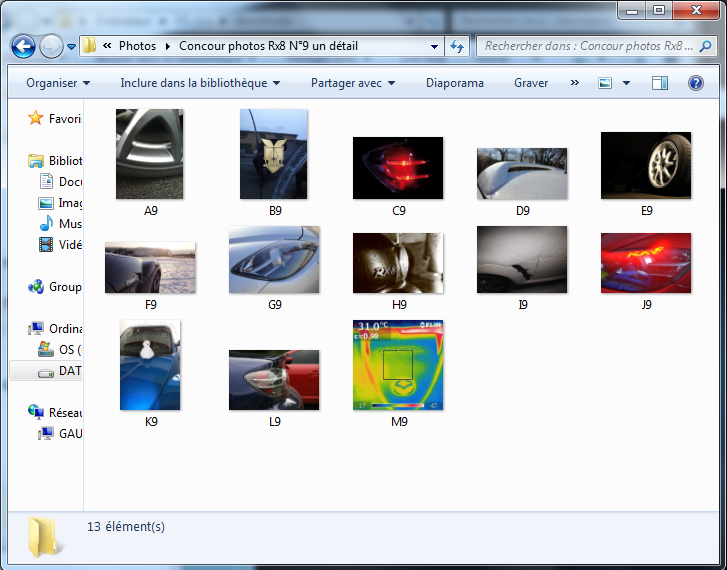Expand the address bar history dropdown arrow
The height and width of the screenshot is (570, 727).
(x=434, y=46)
